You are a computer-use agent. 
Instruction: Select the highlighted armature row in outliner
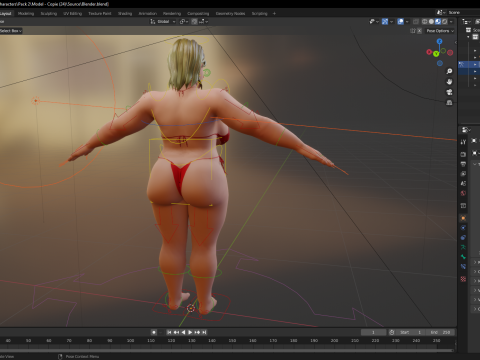tap(469, 64)
